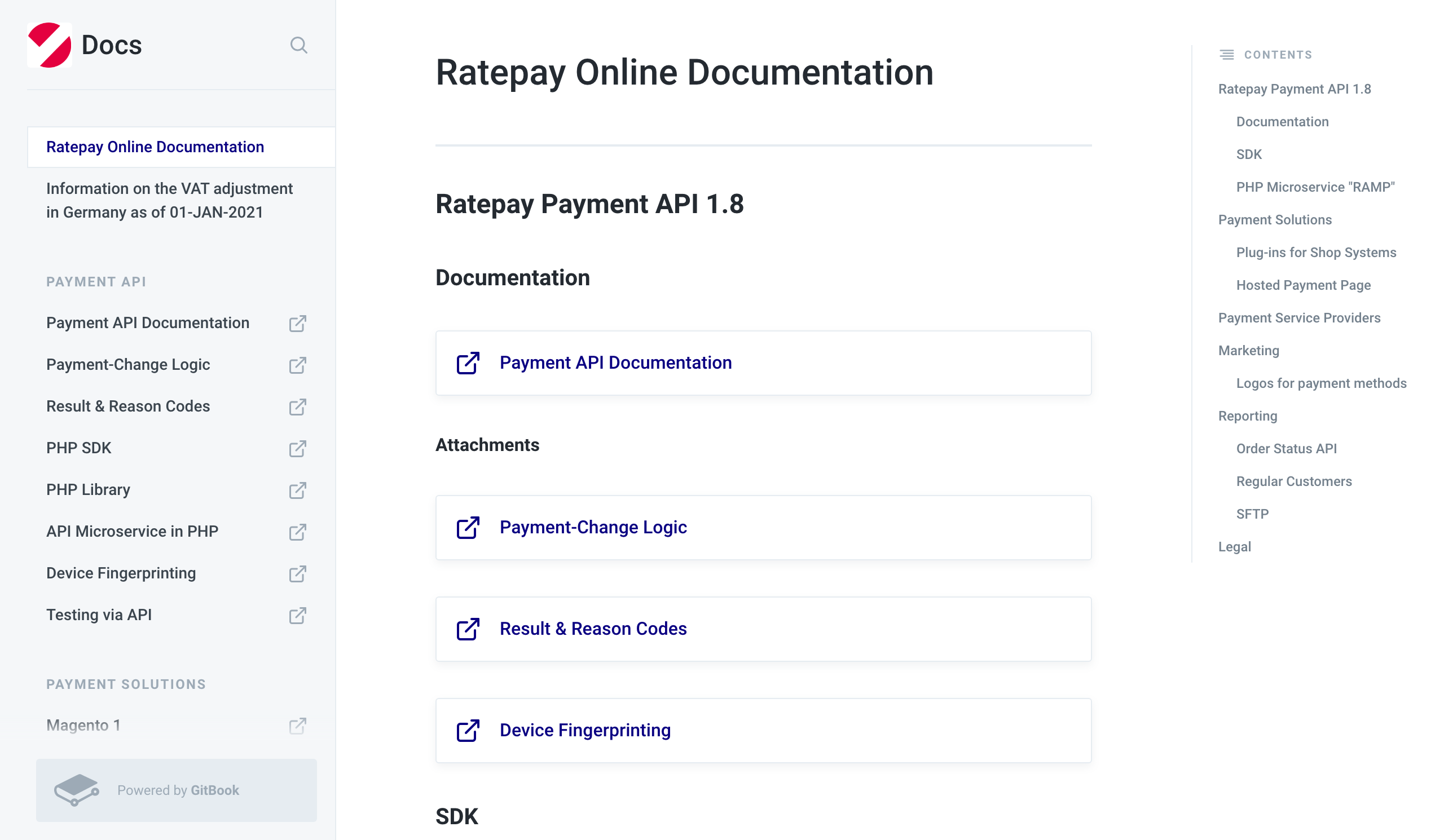Image resolution: width=1444 pixels, height=840 pixels.
Task: Jump to PHP Microservice "RAMP" in contents
Action: pos(1315,187)
